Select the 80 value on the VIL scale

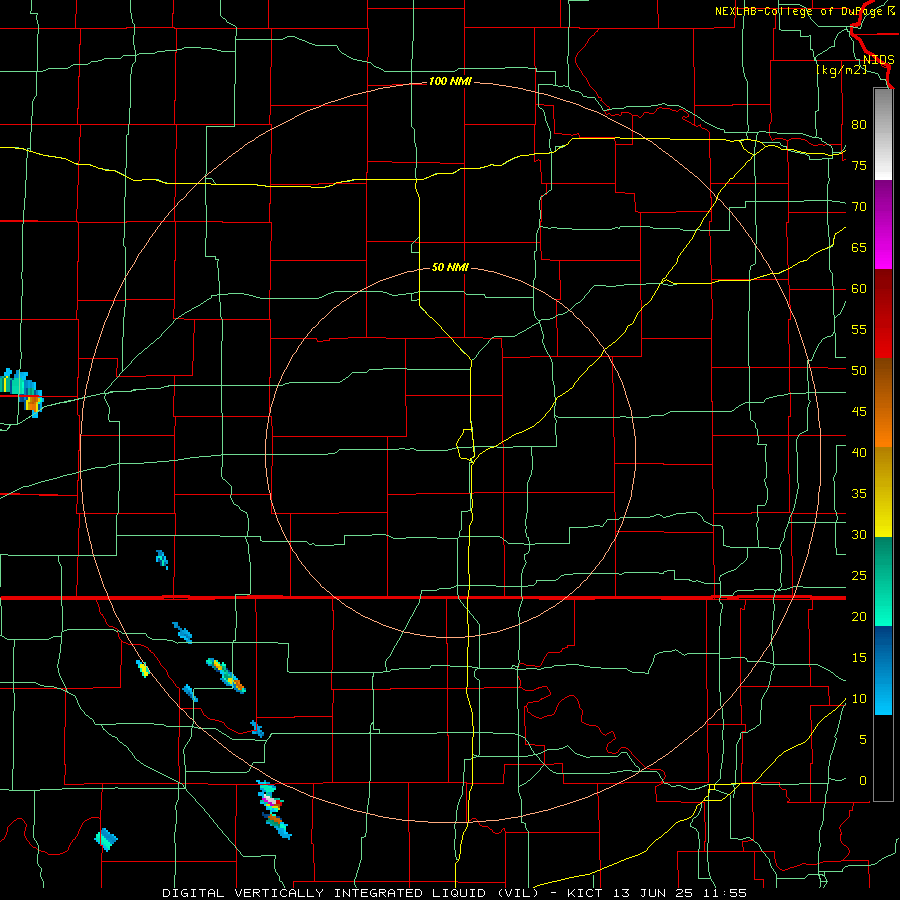tap(859, 125)
